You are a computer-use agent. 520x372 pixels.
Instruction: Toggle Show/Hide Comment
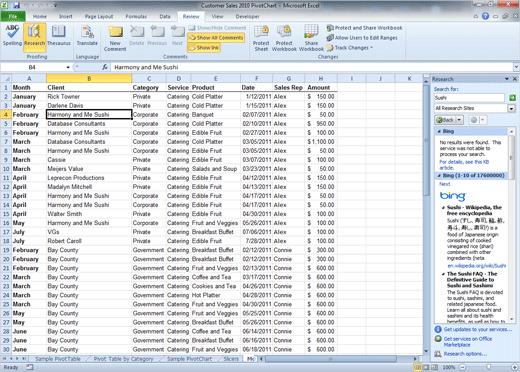217,28
